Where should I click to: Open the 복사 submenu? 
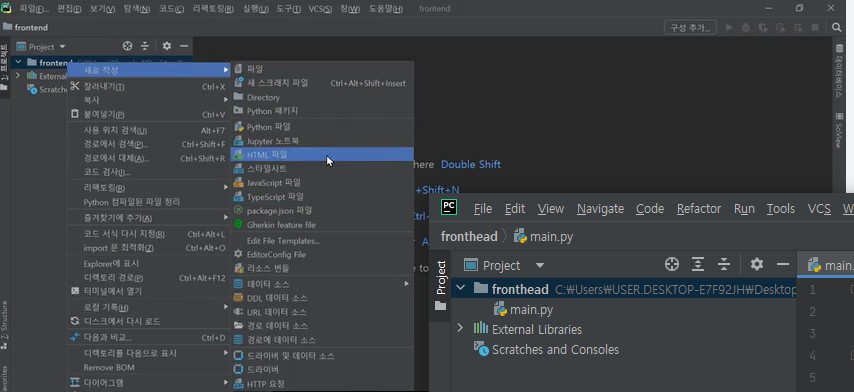pyautogui.click(x=148, y=100)
